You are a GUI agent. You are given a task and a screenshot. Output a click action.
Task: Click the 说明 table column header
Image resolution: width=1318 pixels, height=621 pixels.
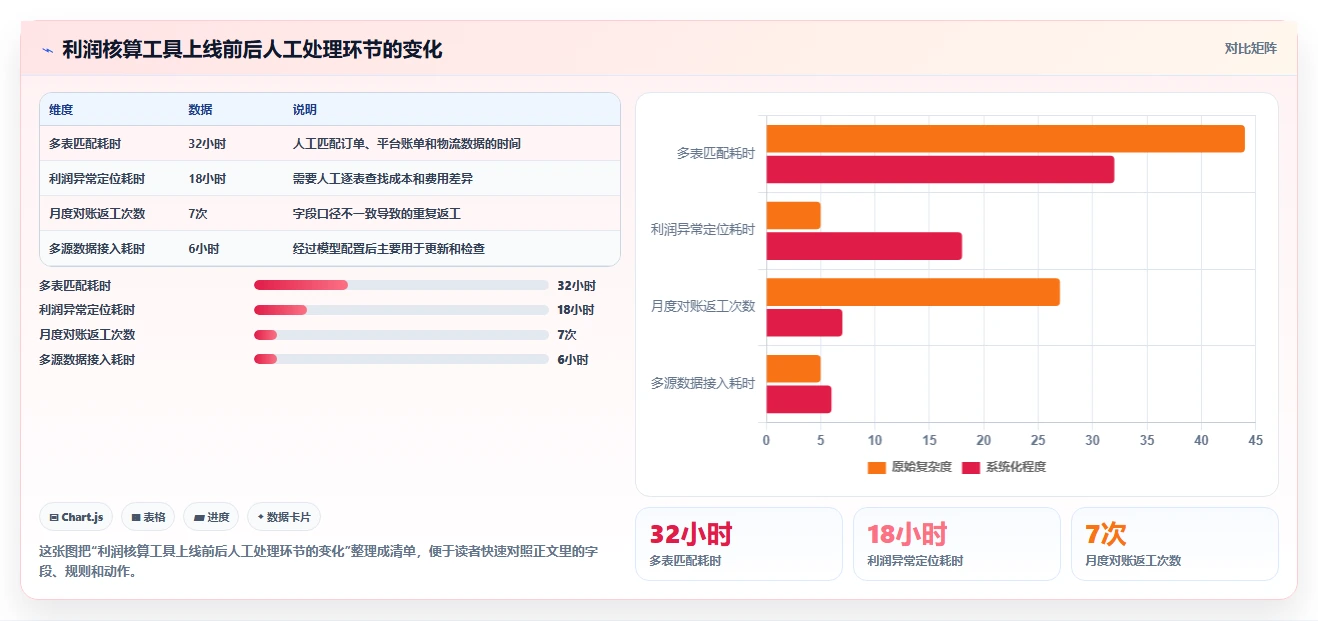[x=304, y=110]
